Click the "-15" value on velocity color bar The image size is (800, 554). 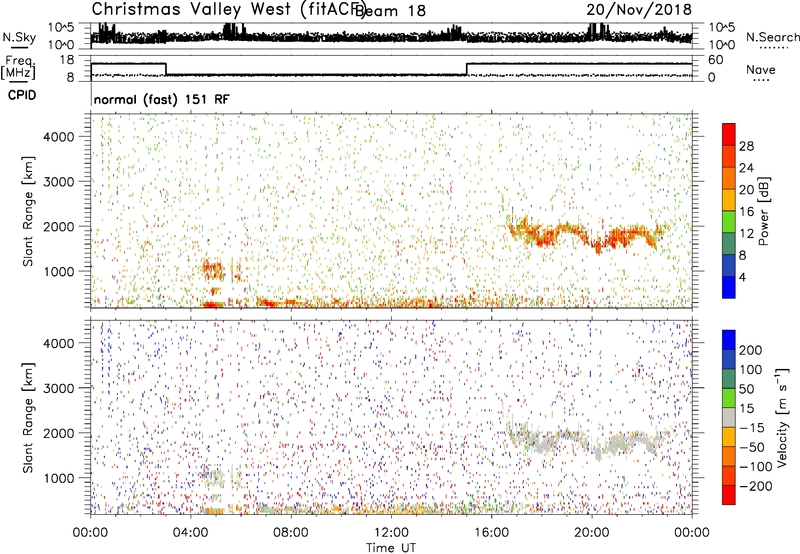(752, 427)
